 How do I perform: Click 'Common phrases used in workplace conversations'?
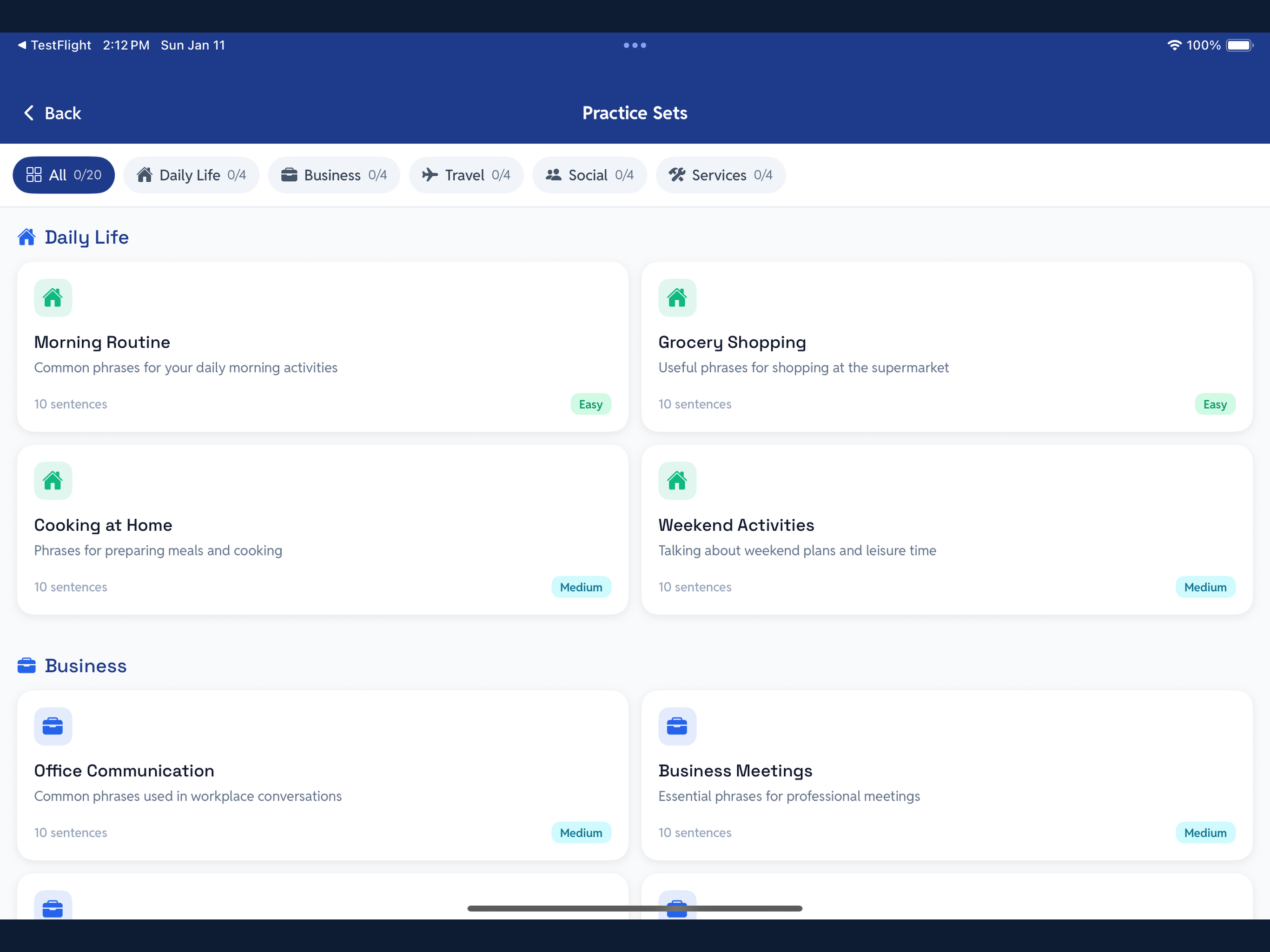[188, 796]
